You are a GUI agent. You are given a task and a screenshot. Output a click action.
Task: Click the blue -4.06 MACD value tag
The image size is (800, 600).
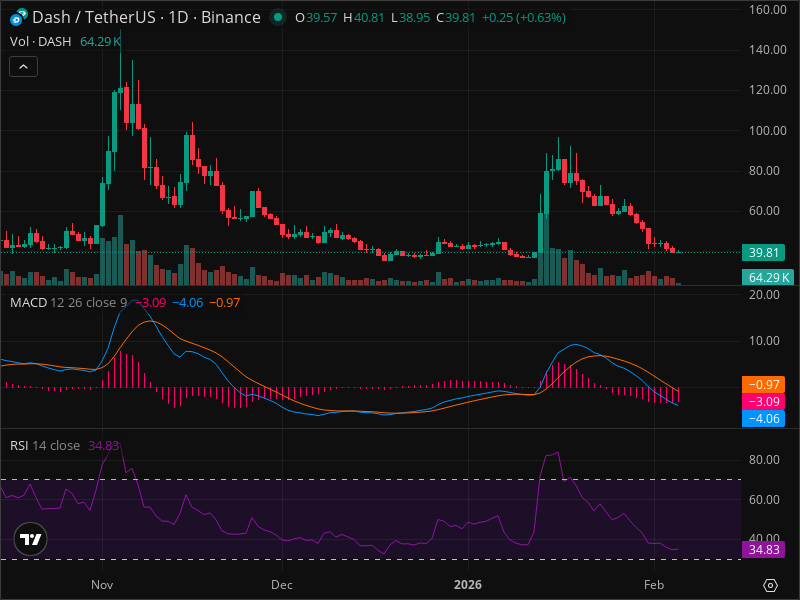pyautogui.click(x=763, y=419)
